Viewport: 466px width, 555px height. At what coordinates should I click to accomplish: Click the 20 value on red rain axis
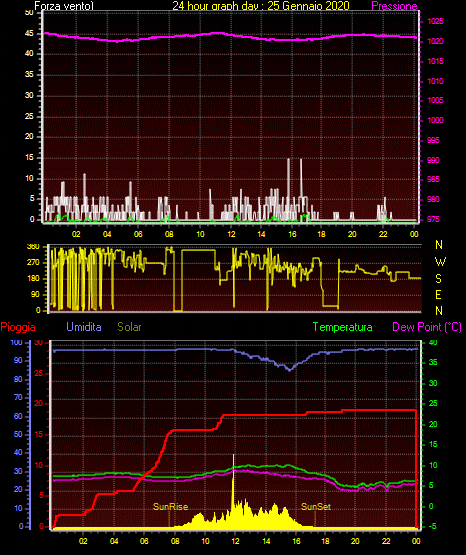[39, 404]
